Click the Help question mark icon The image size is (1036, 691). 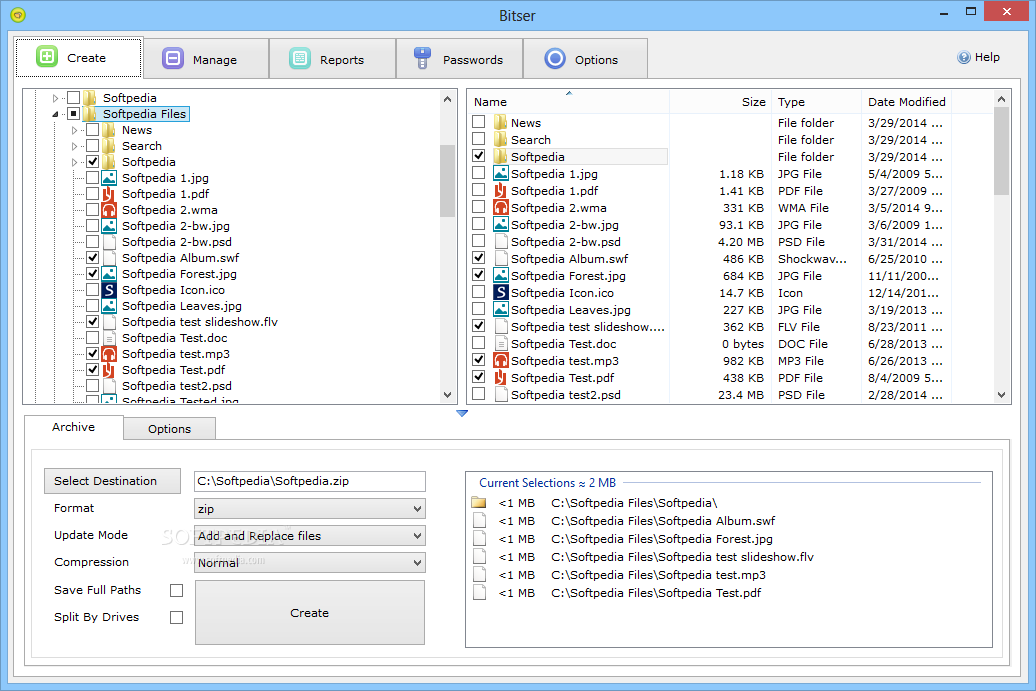[964, 57]
